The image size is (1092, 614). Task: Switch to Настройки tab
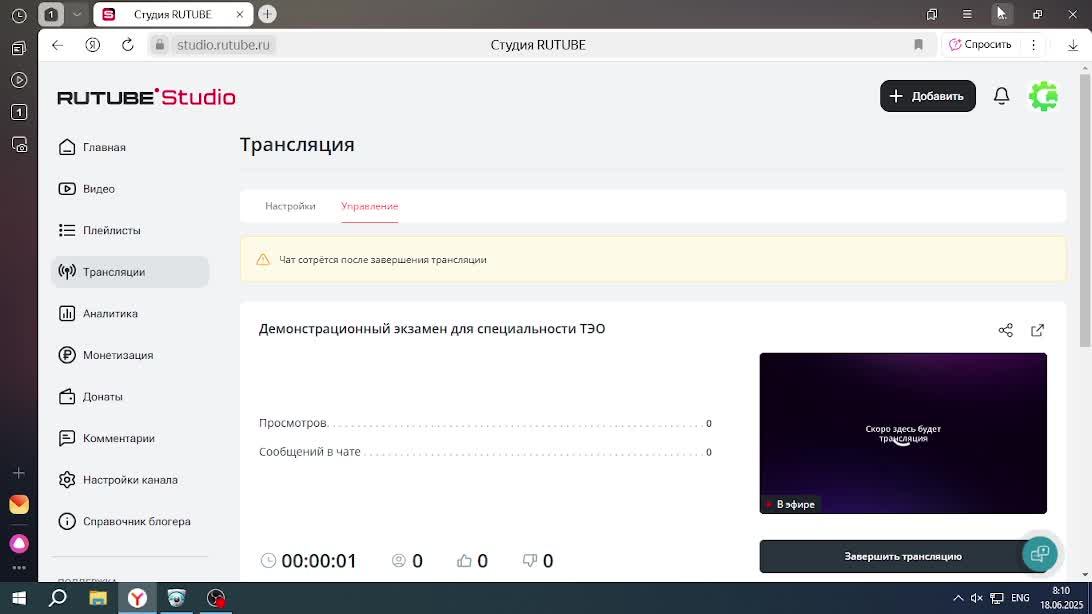coord(290,206)
